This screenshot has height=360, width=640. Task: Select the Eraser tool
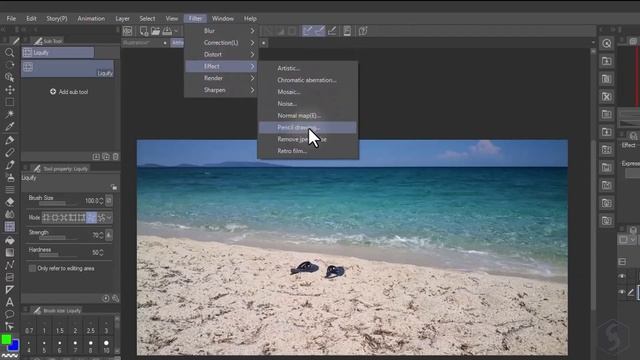[x=9, y=202]
